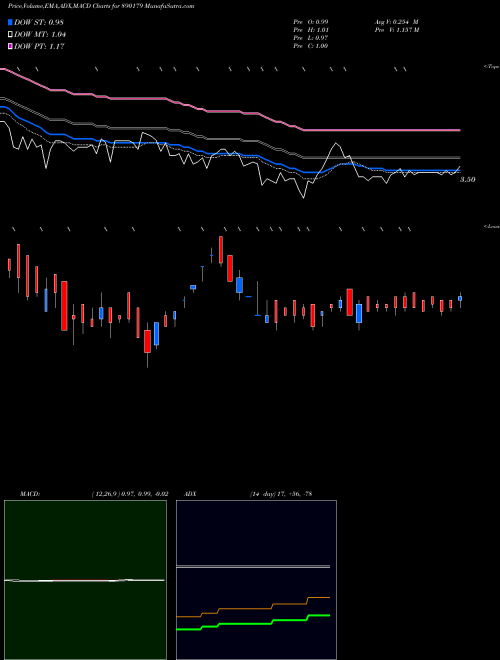Click the 'MACD:' panel heading
Viewport: 500px width, 660px height.
[30, 494]
